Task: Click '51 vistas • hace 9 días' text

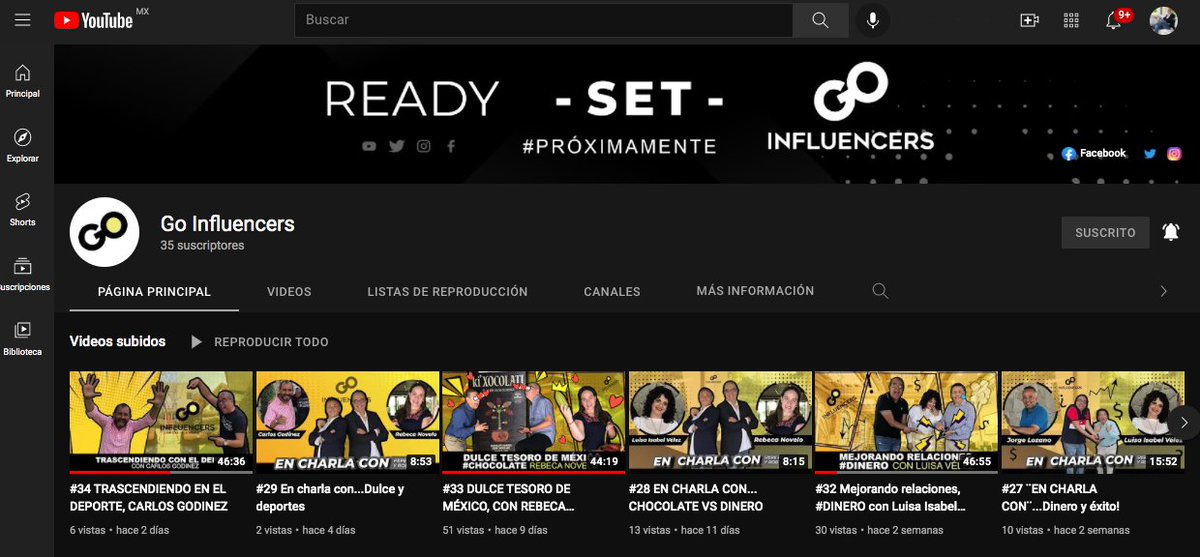Action: pyautogui.click(x=495, y=530)
